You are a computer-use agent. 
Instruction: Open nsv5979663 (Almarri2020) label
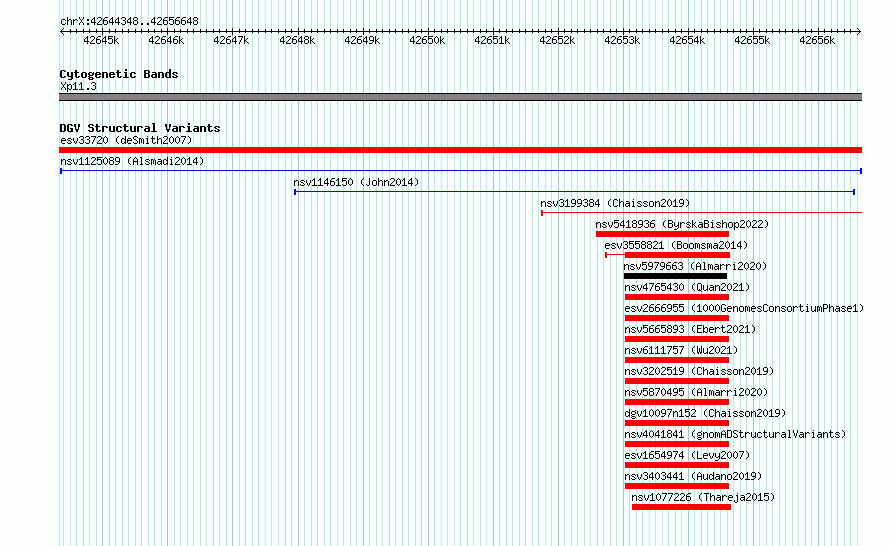695,266
